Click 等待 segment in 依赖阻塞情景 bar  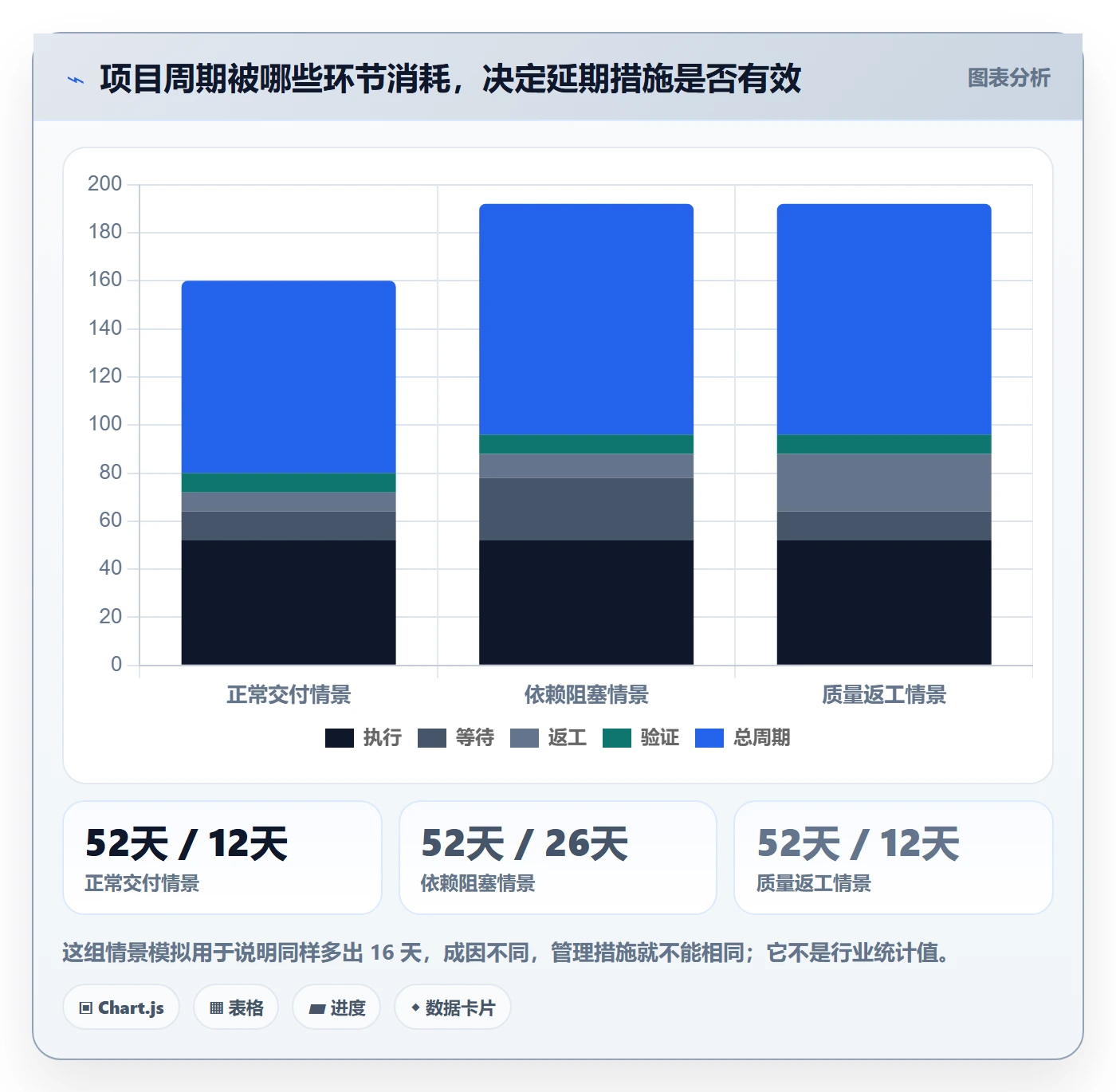click(586, 509)
